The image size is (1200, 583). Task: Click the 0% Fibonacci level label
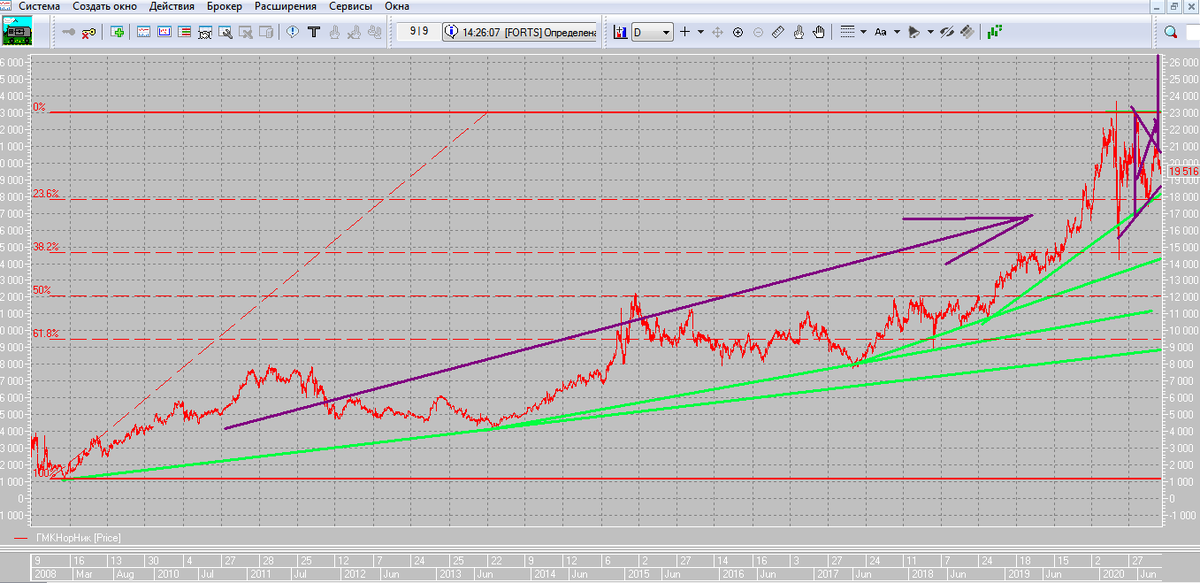[x=40, y=107]
